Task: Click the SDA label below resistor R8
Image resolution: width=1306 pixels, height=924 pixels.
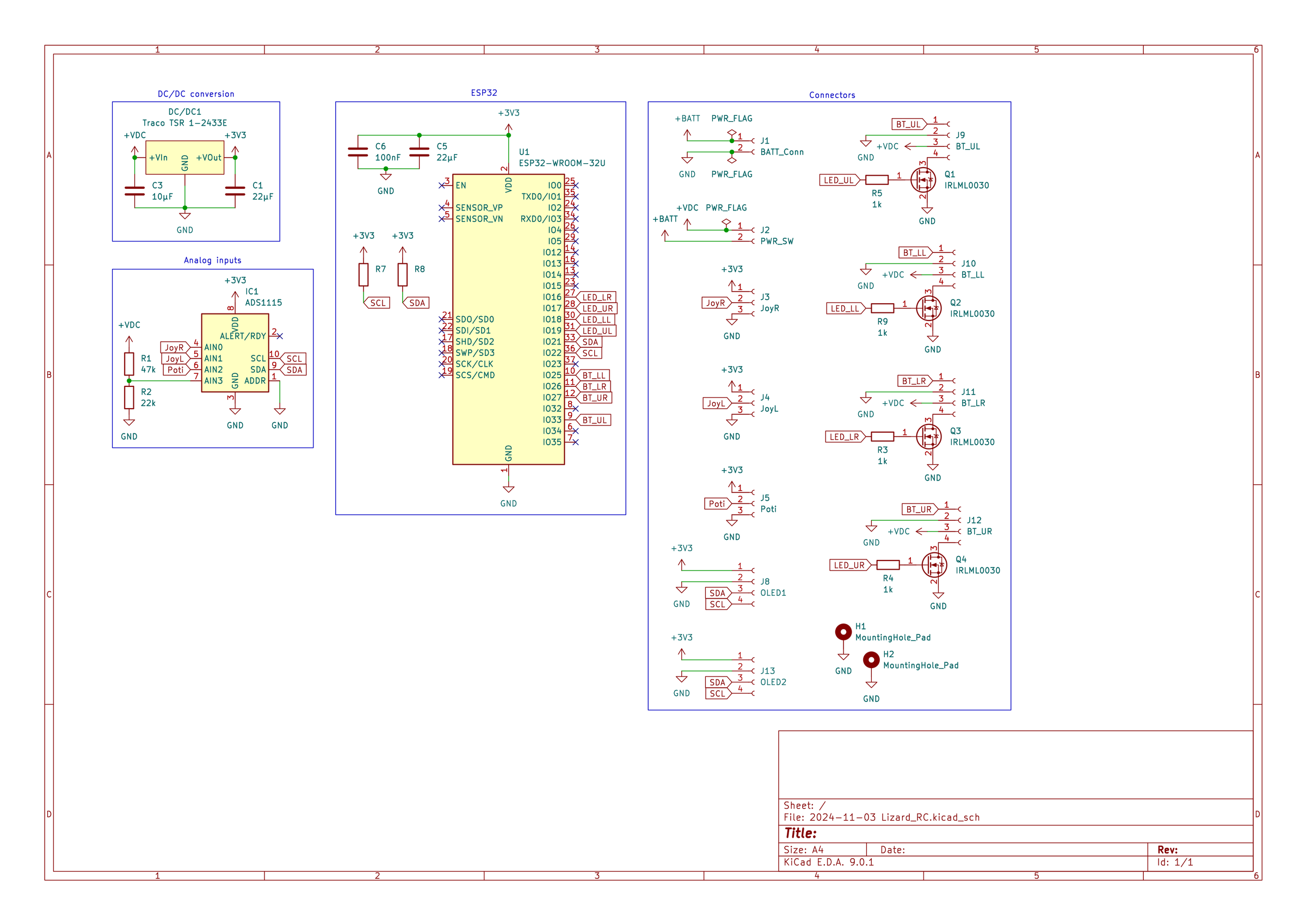Action: [x=416, y=303]
